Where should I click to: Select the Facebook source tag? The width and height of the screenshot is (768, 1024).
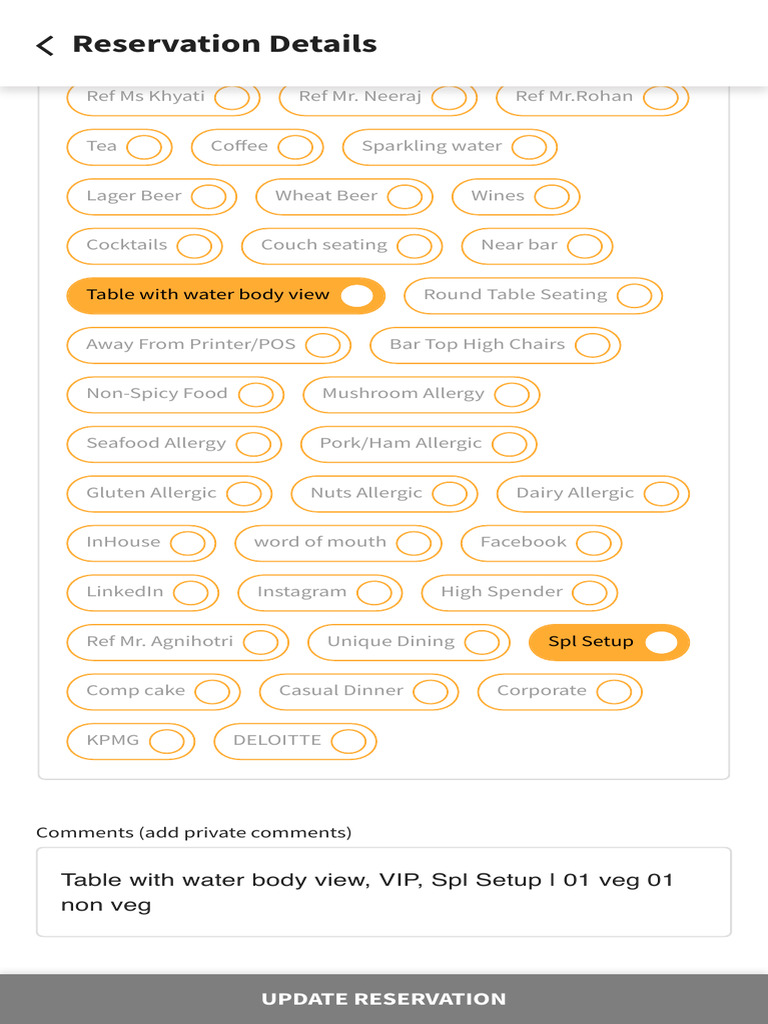pyautogui.click(x=541, y=543)
